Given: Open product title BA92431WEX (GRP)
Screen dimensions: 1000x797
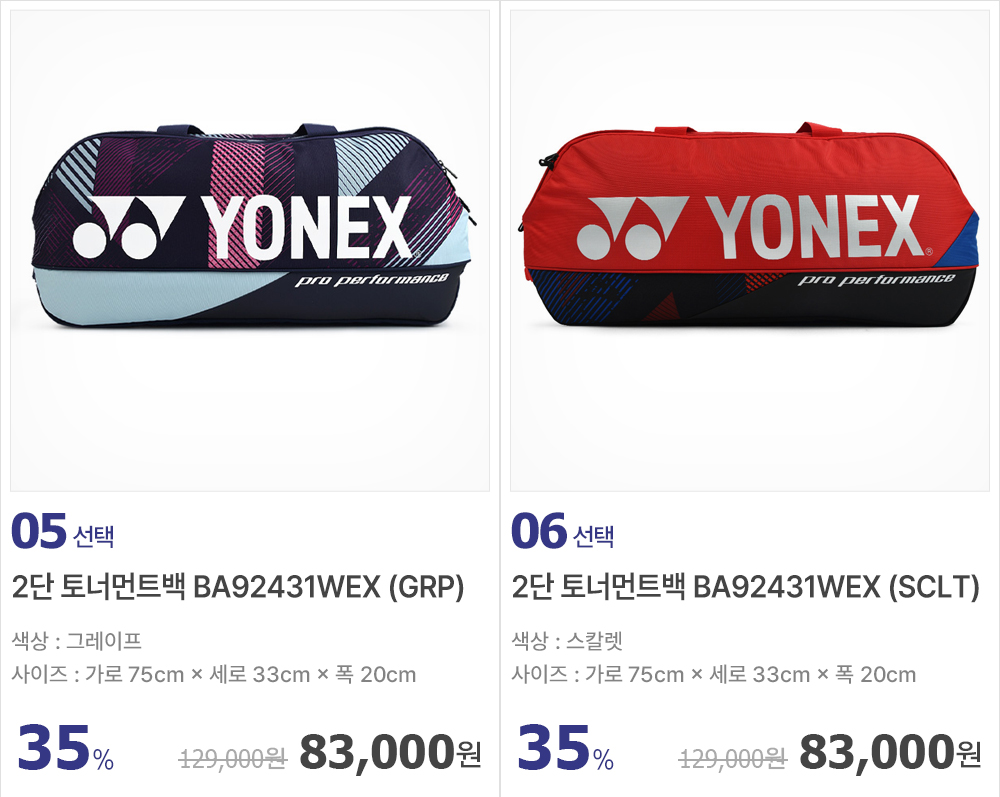Looking at the screenshot, I should [x=238, y=587].
